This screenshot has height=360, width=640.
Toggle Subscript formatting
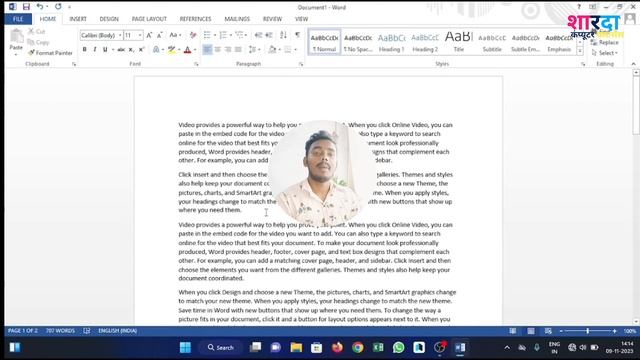coord(131,49)
